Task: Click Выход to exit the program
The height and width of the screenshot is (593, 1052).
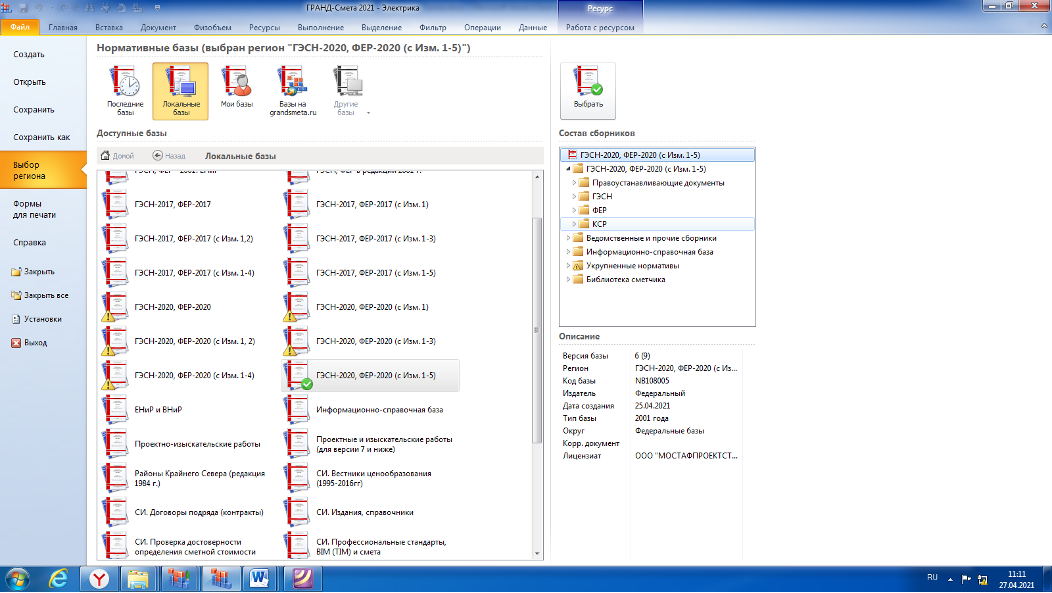Action: (30, 343)
